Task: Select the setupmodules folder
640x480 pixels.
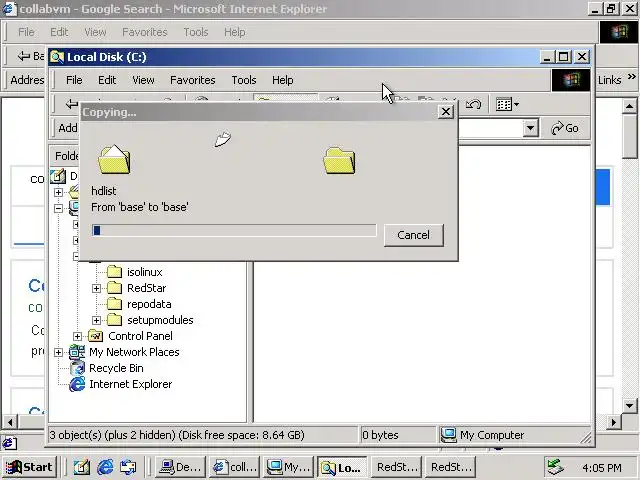Action: pyautogui.click(x=160, y=320)
